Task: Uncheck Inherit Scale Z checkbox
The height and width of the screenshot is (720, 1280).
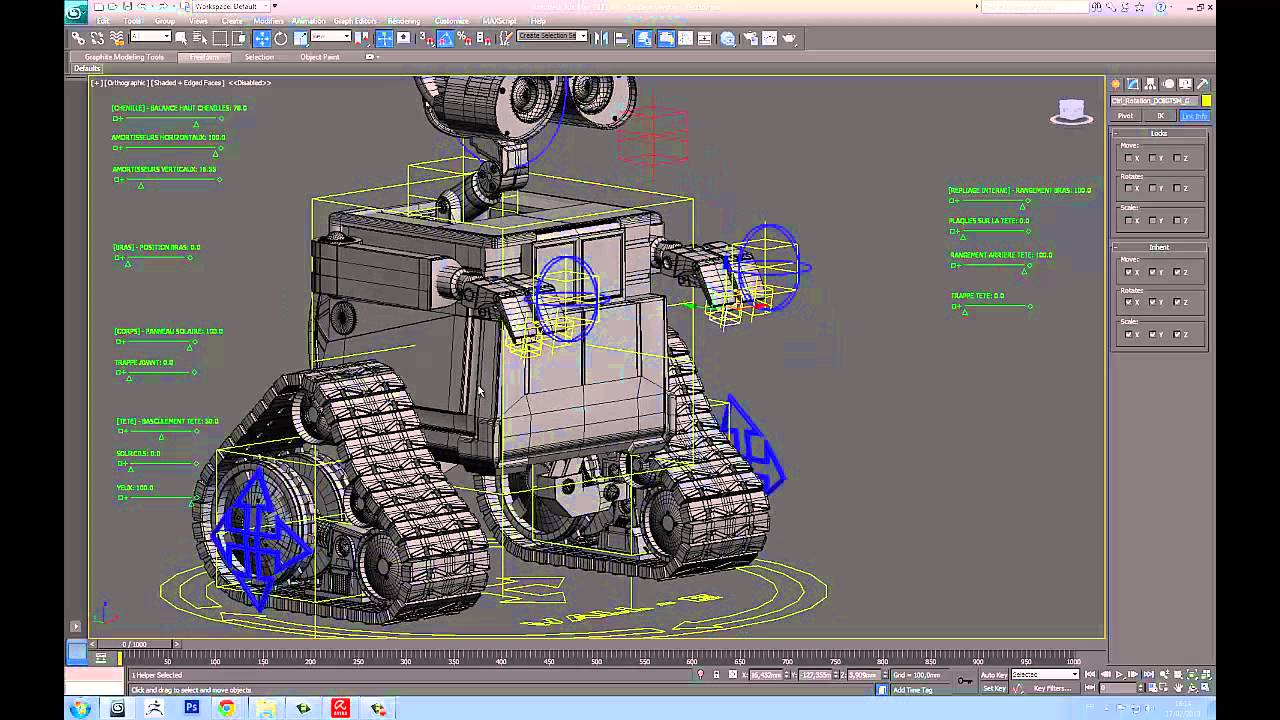Action: [1177, 334]
